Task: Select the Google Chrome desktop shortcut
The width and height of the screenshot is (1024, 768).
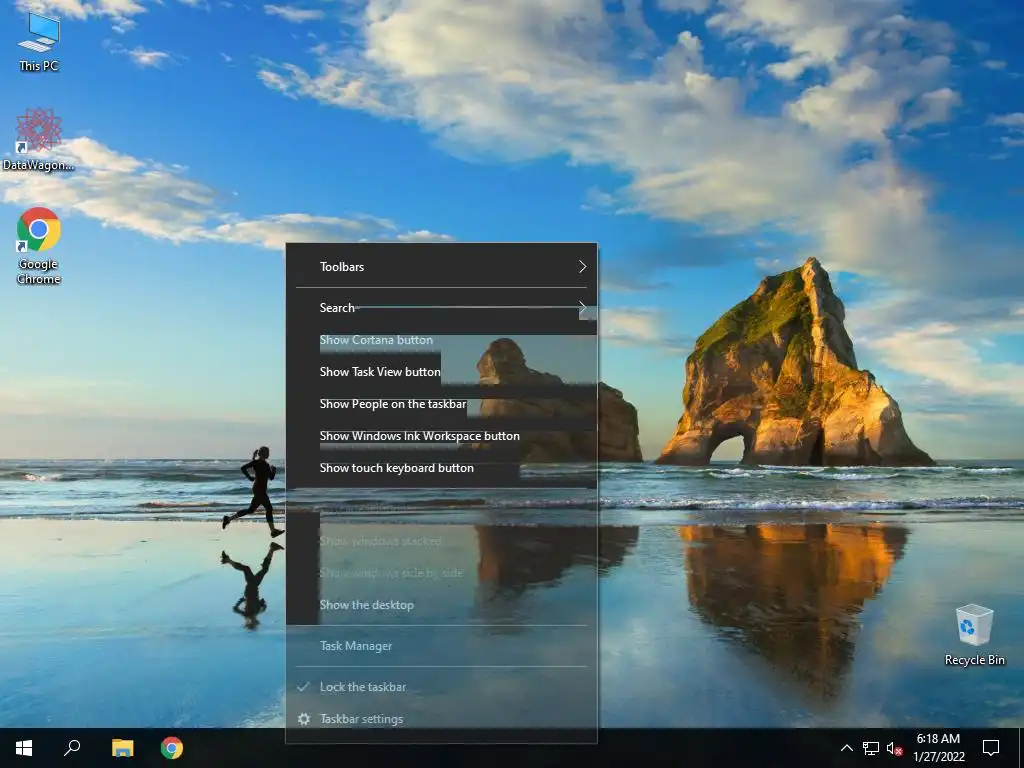Action: 39,246
